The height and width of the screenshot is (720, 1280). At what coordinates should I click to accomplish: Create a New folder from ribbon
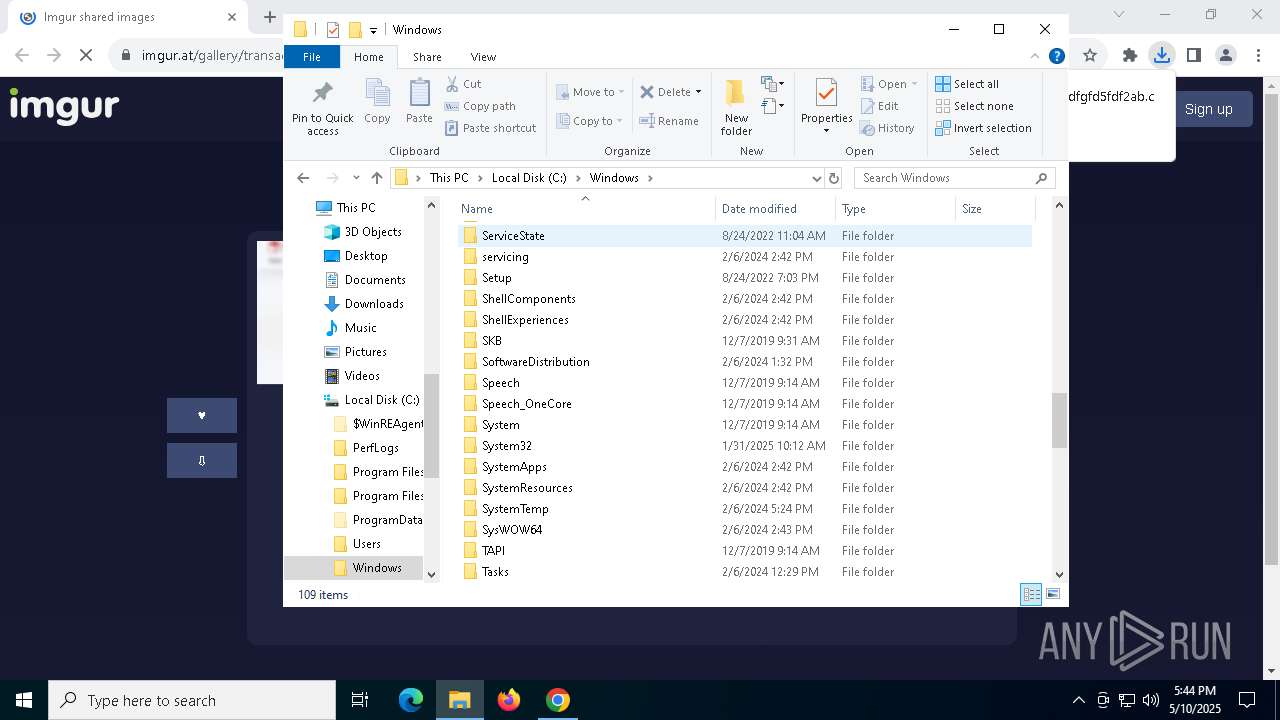click(x=736, y=108)
